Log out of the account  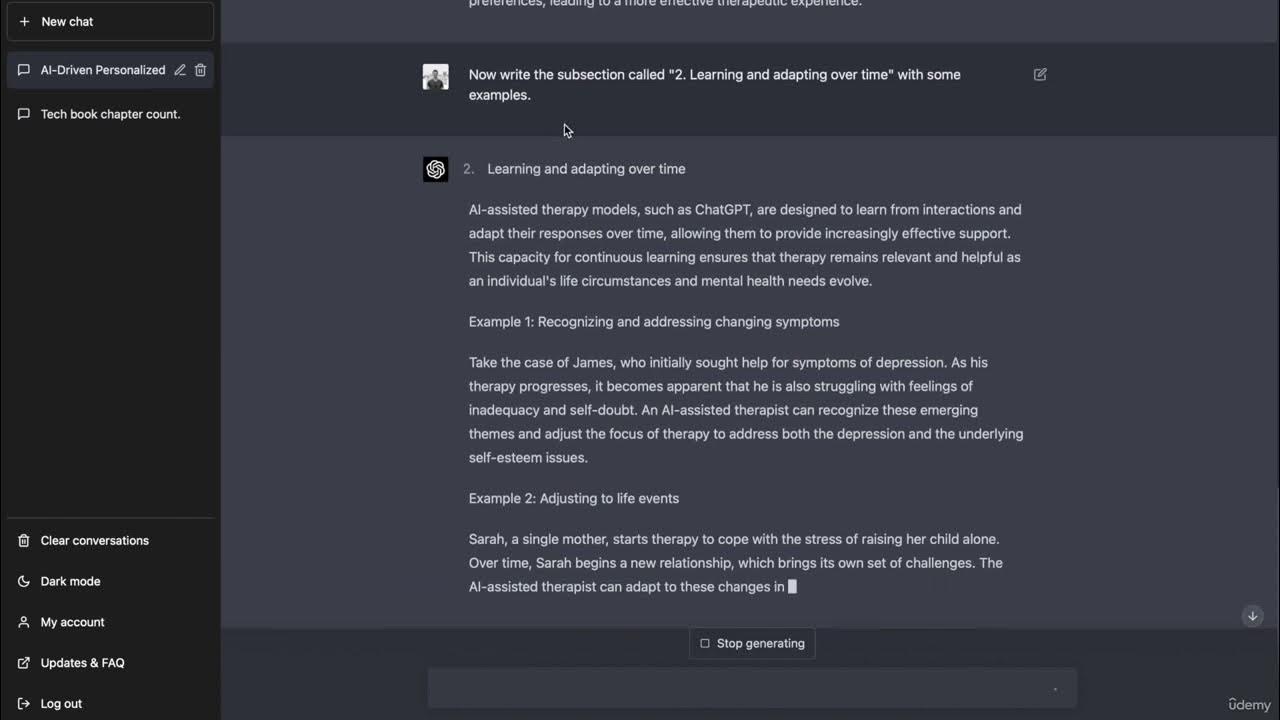(61, 704)
